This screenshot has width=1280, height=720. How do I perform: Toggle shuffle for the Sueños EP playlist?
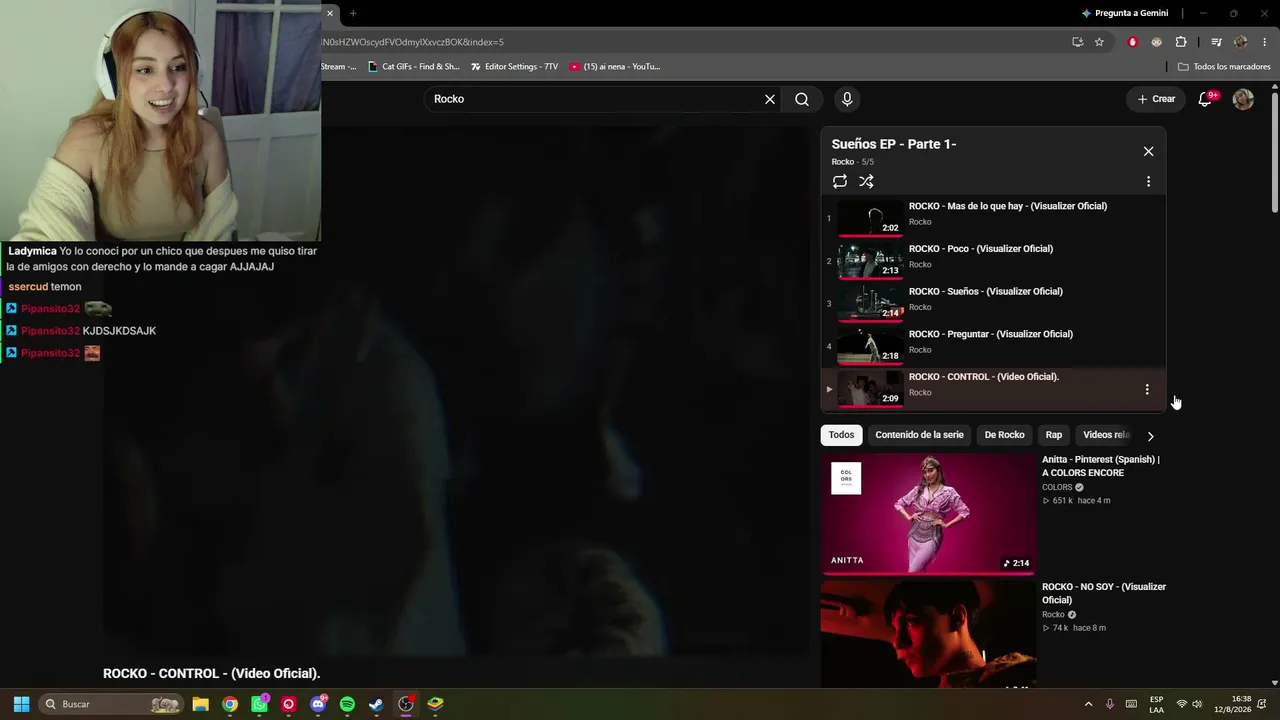coord(866,181)
